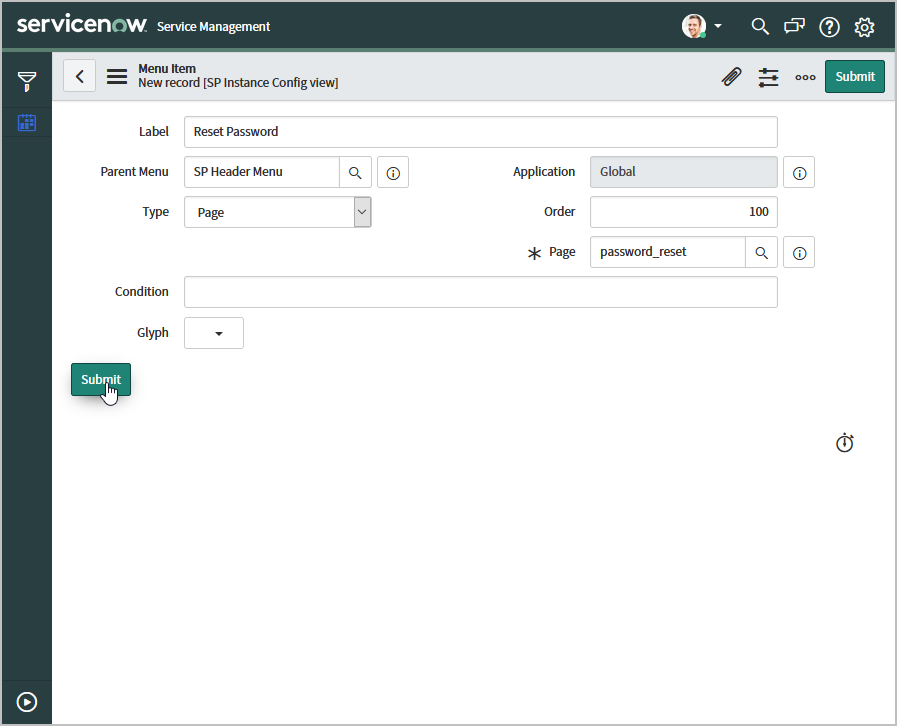Viewport: 897px width, 726px height.
Task: Open the user profile avatar menu
Action: [x=701, y=26]
